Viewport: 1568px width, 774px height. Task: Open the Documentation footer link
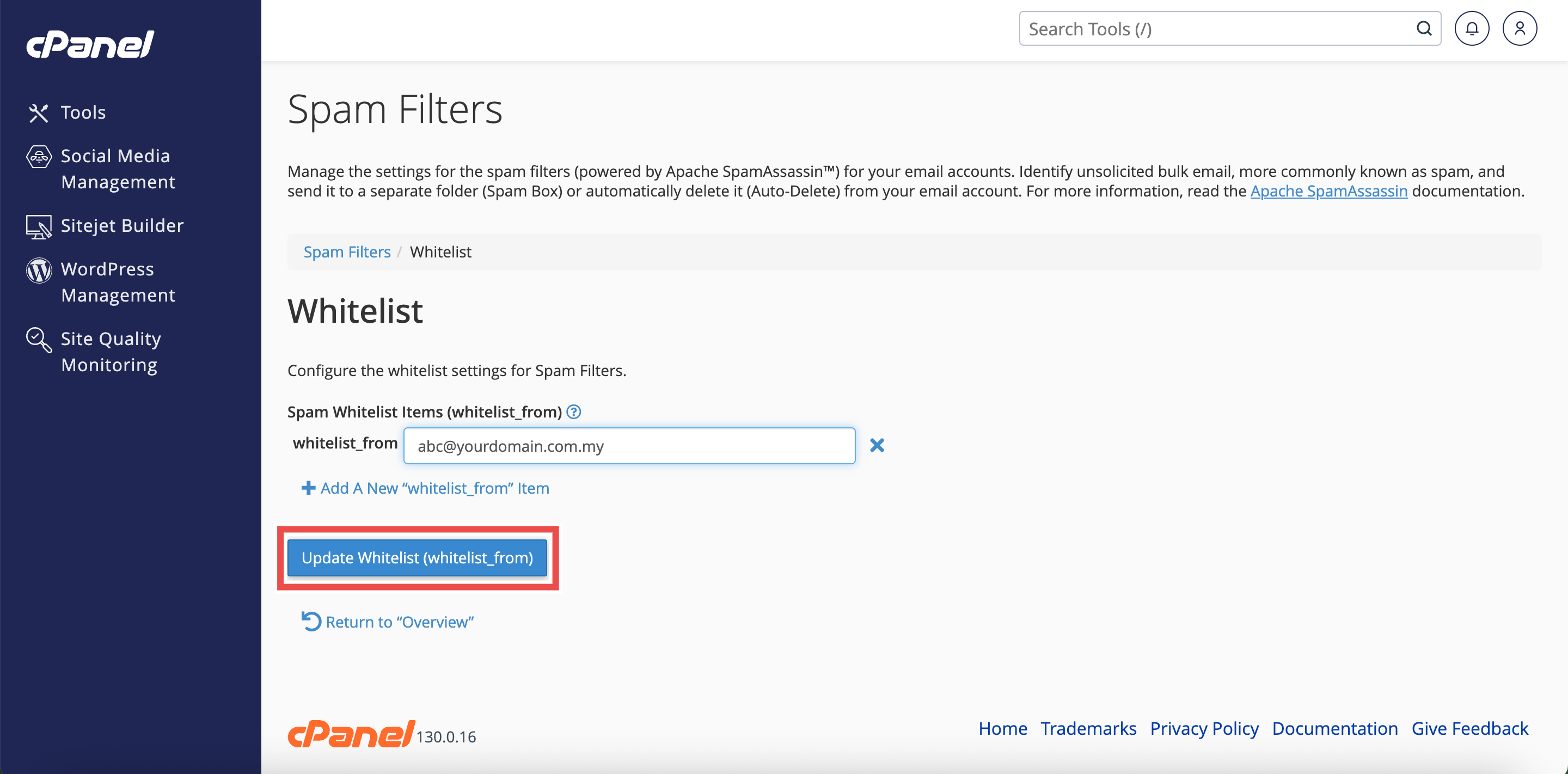(1334, 728)
